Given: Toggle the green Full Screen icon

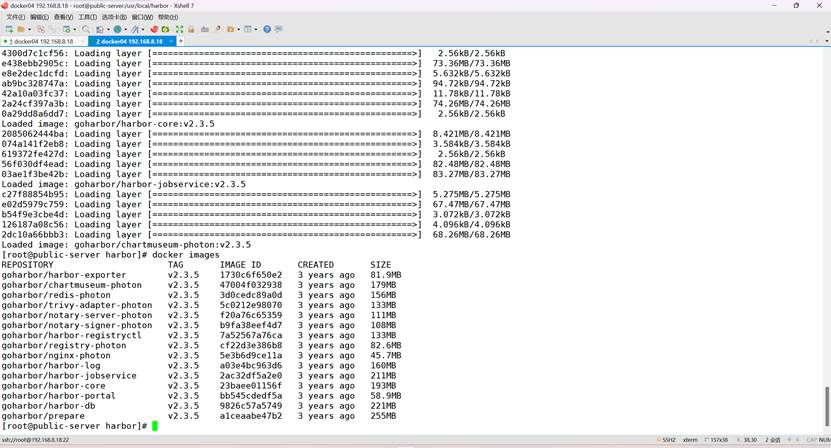Looking at the screenshot, I should point(179,29).
